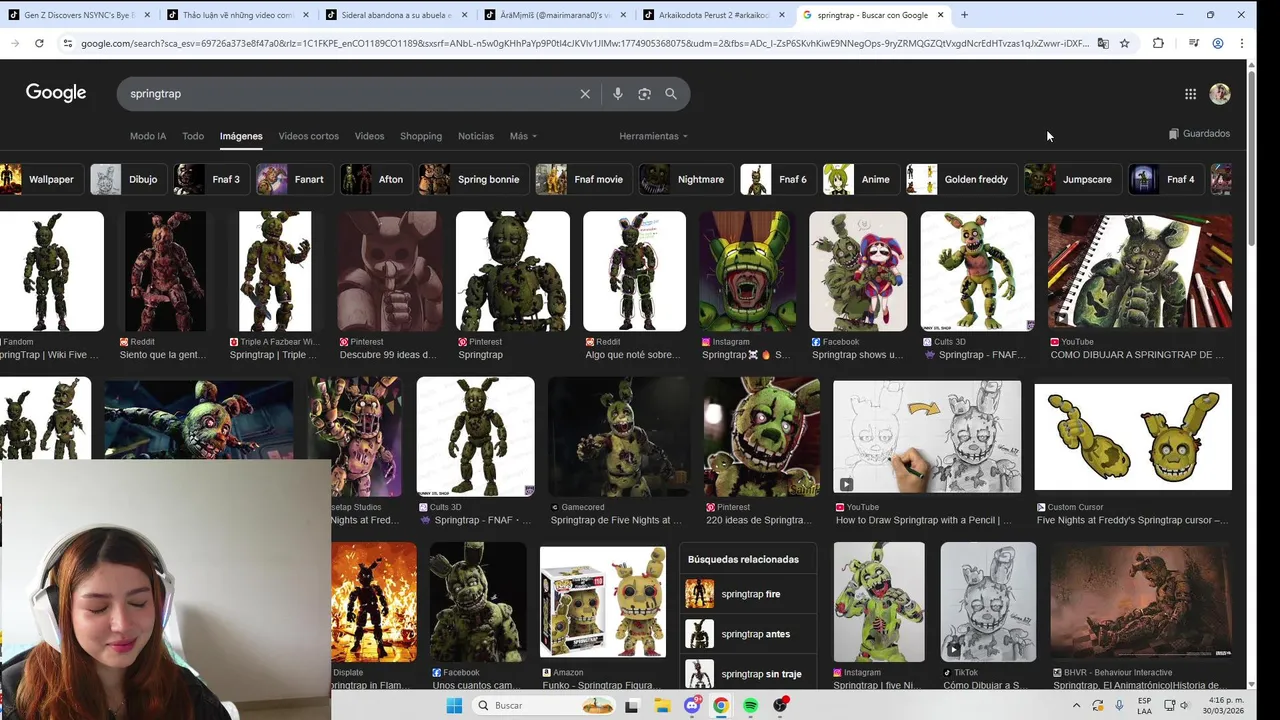The height and width of the screenshot is (720, 1280).
Task: Open the Google logo homepage link
Action: pos(56,93)
